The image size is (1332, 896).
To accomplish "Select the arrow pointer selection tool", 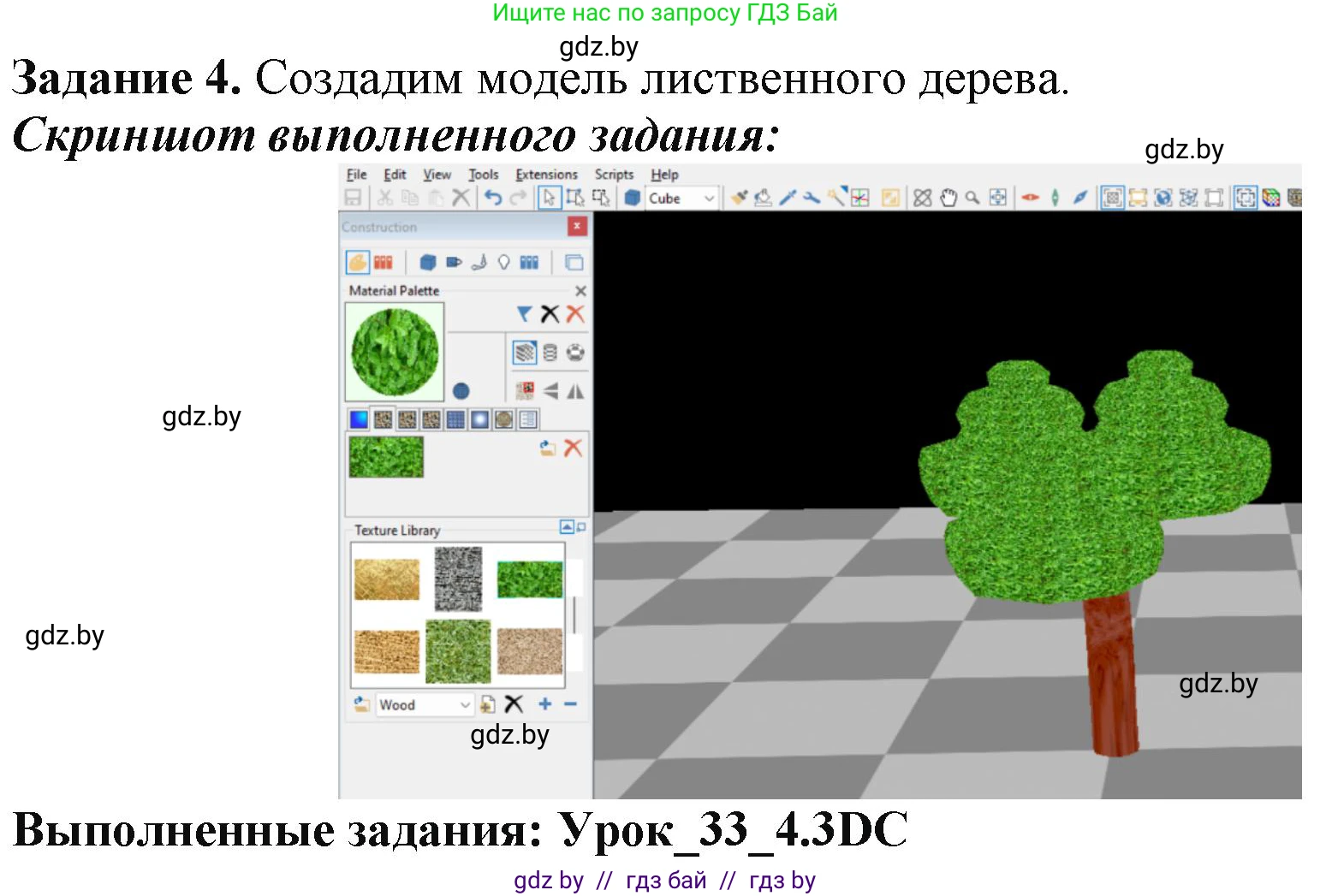I will pyautogui.click(x=549, y=198).
